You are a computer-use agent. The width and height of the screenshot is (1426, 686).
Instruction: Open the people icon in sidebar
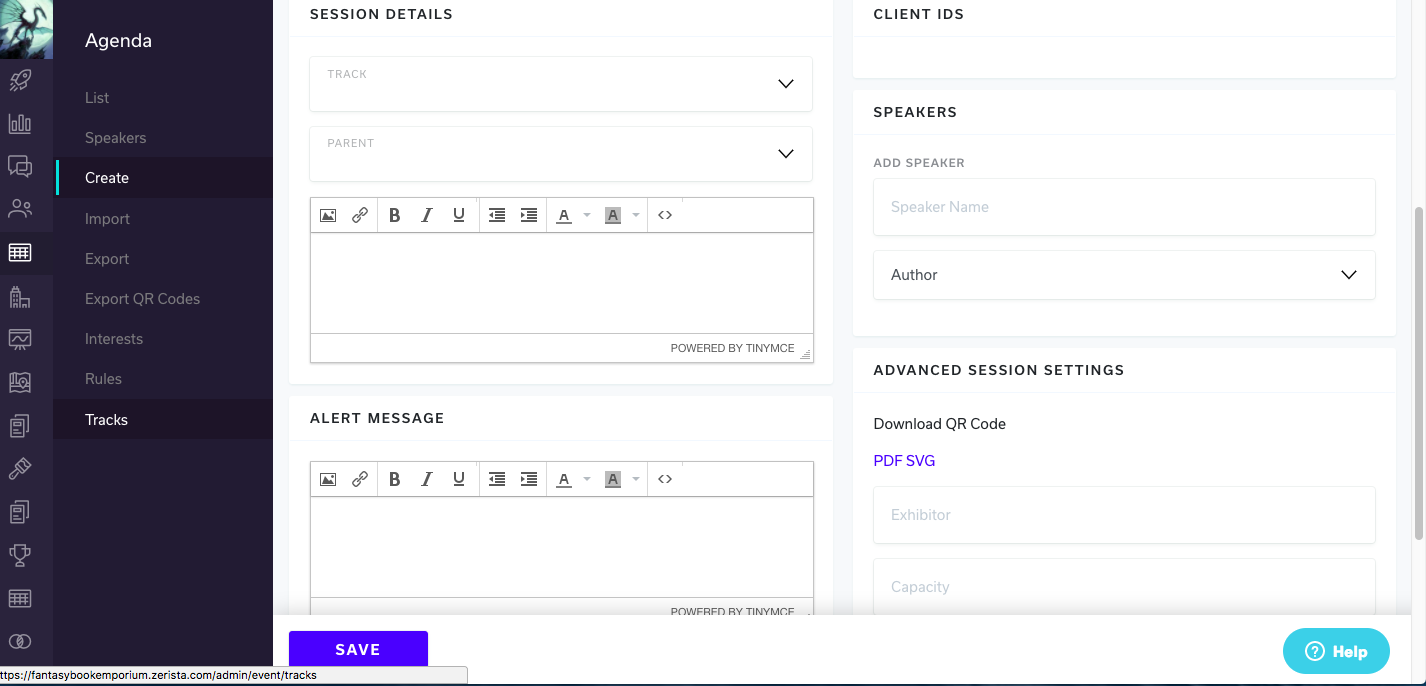(x=20, y=209)
